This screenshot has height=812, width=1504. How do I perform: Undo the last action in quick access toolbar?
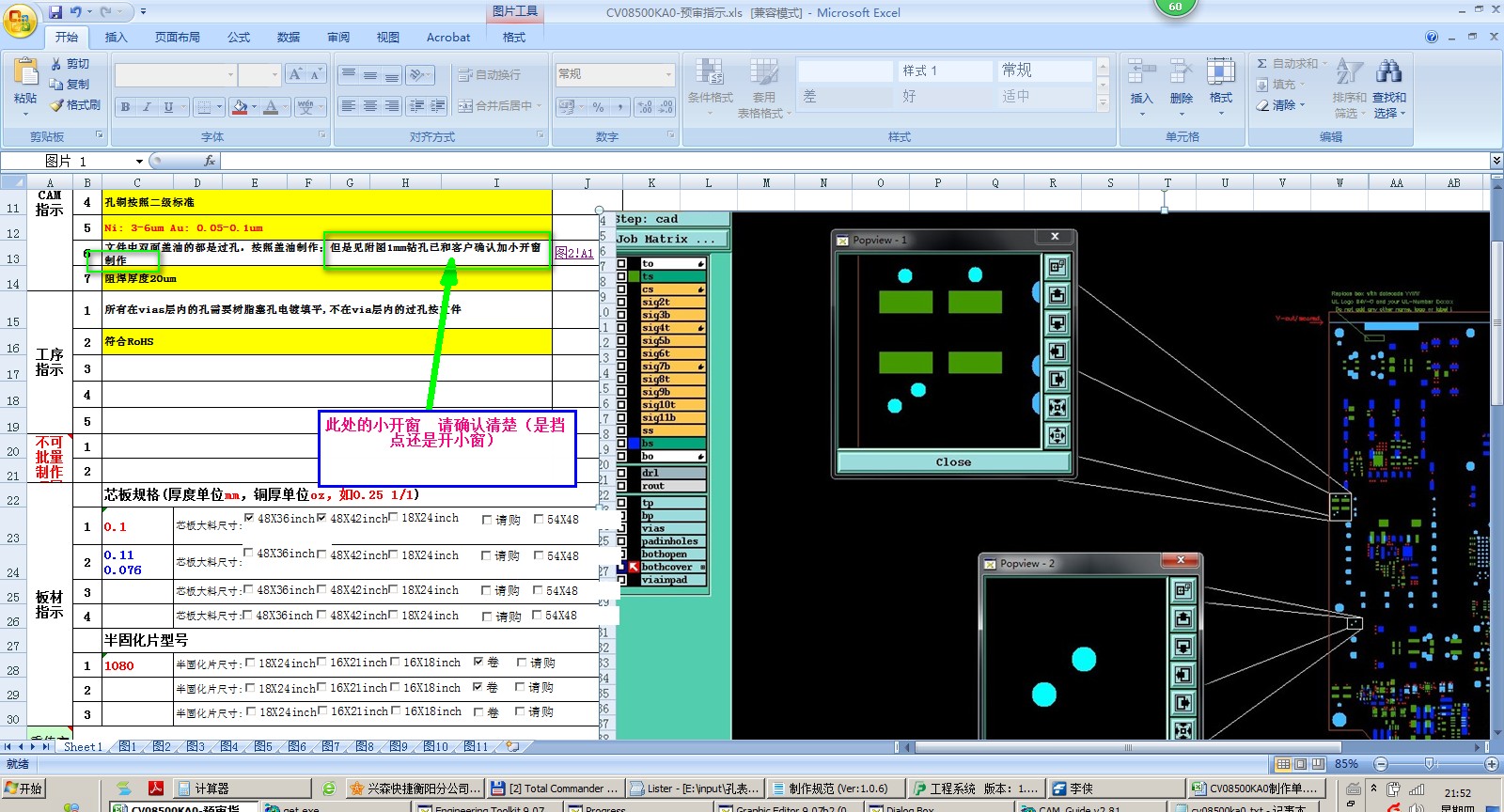coord(76,12)
